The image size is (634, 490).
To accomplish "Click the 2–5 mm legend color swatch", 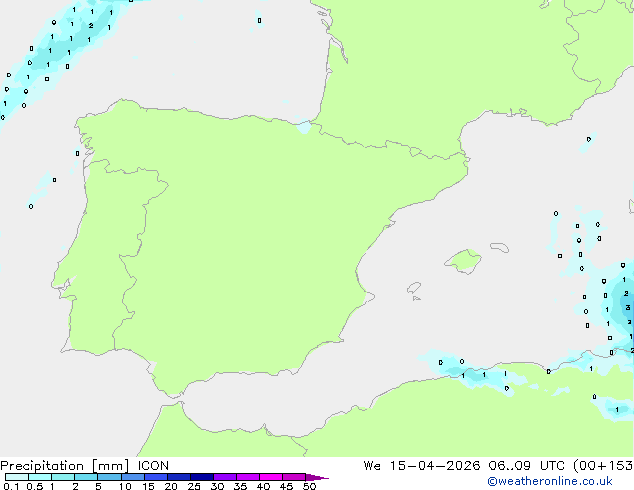I will coord(86,477).
